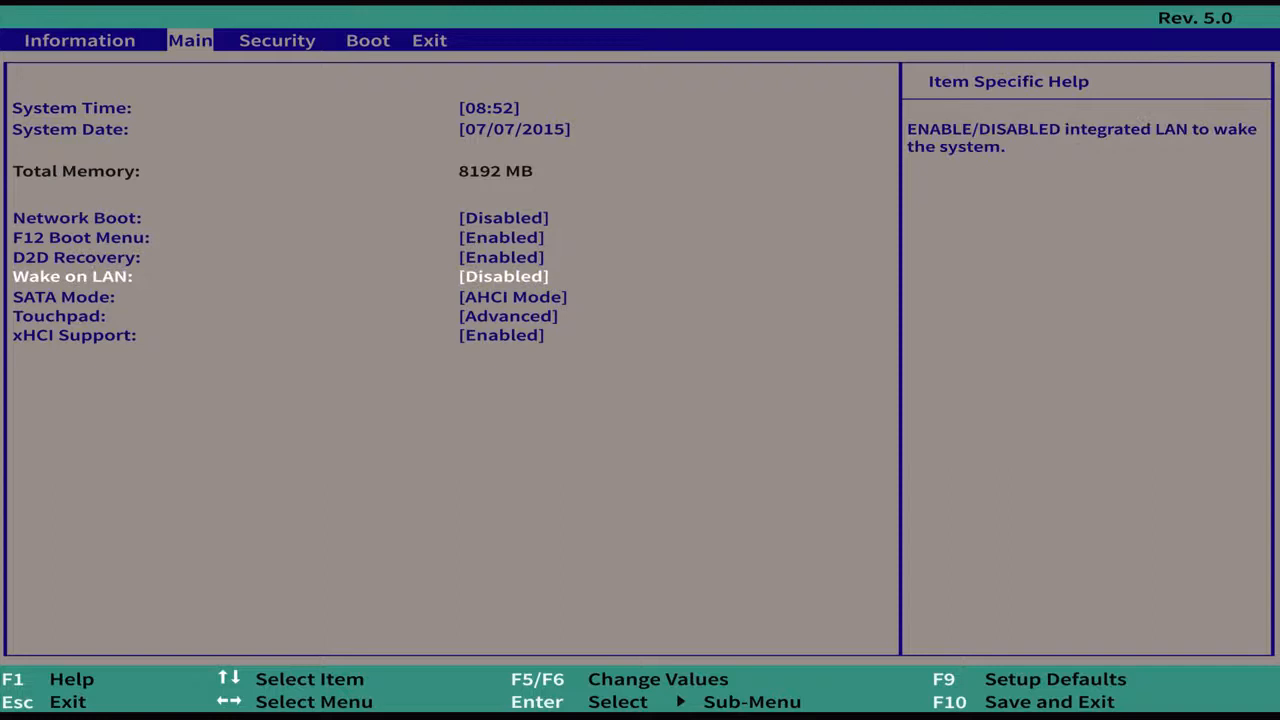
Task: Toggle the Network Boot Disabled value
Action: point(503,218)
